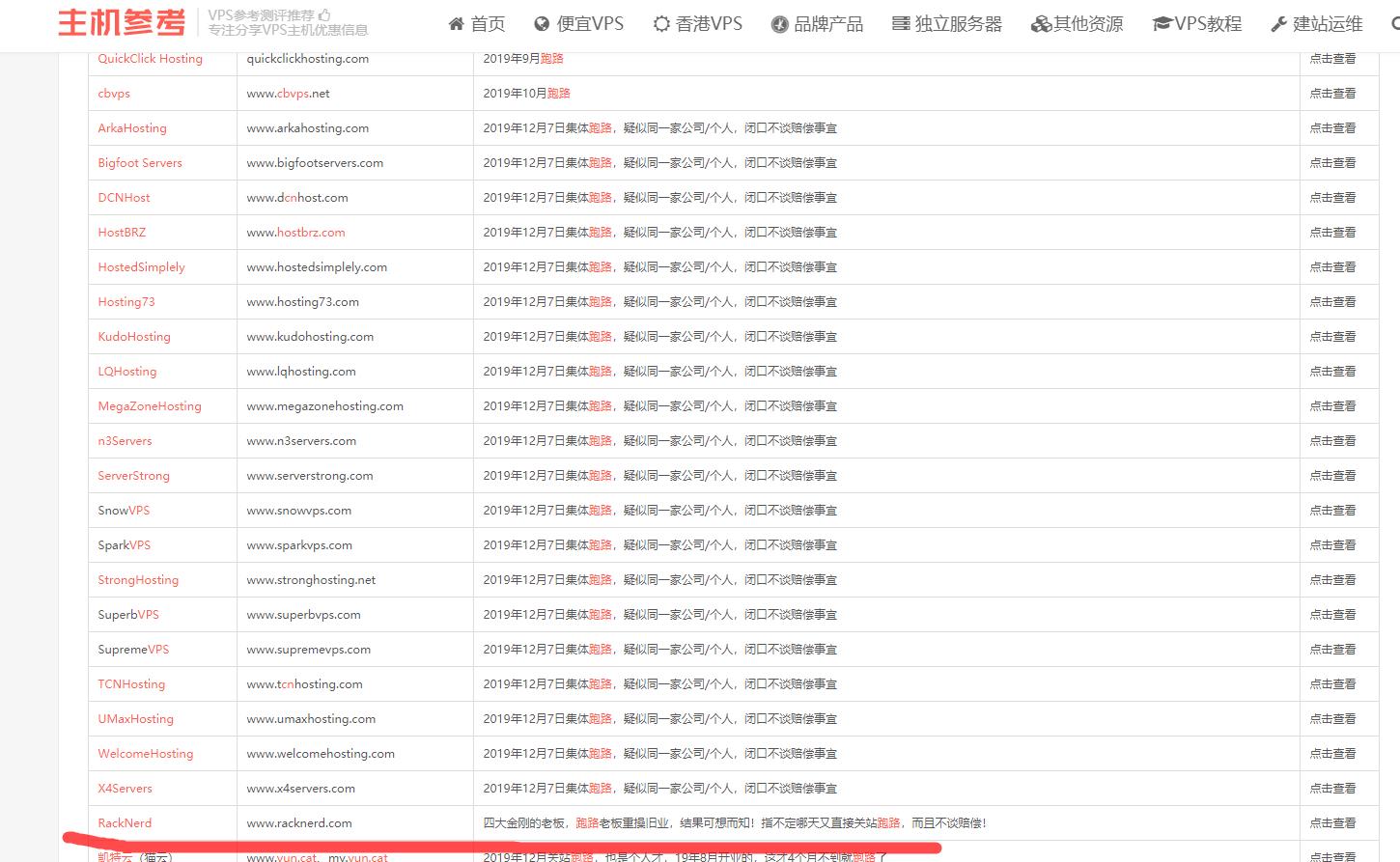Image resolution: width=1400 pixels, height=862 pixels.
Task: Open the WelcomeHosting link
Action: point(146,754)
